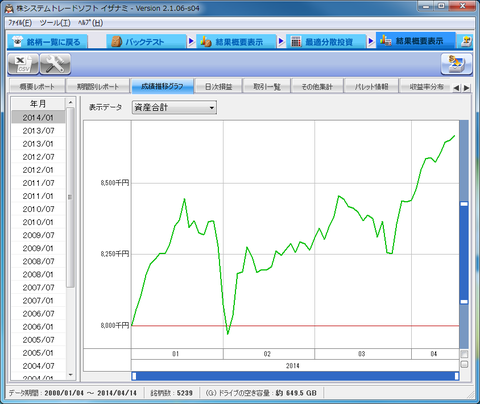Click the money chest icon at right
Viewport: 480px width, 404px height.
pyautogui.click(x=456, y=64)
